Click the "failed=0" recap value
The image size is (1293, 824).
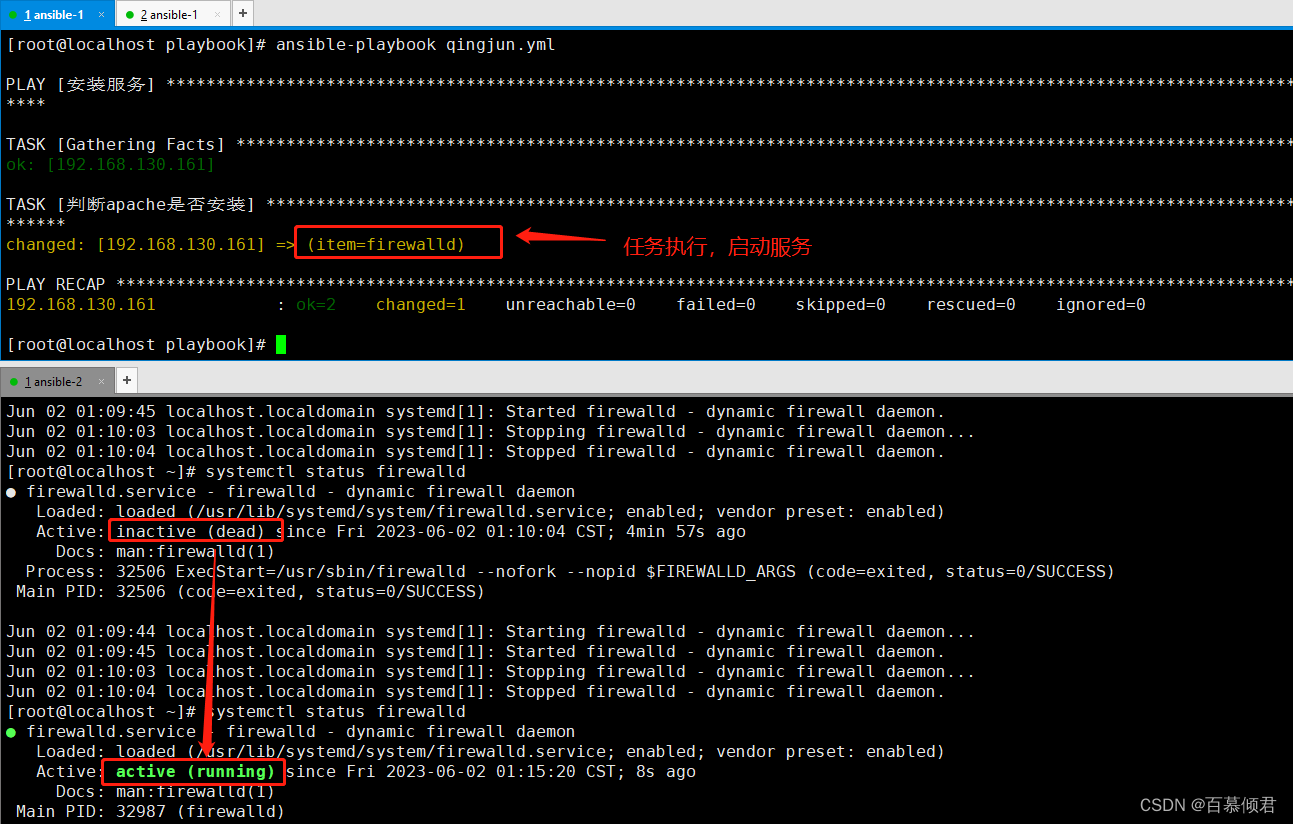[x=716, y=304]
